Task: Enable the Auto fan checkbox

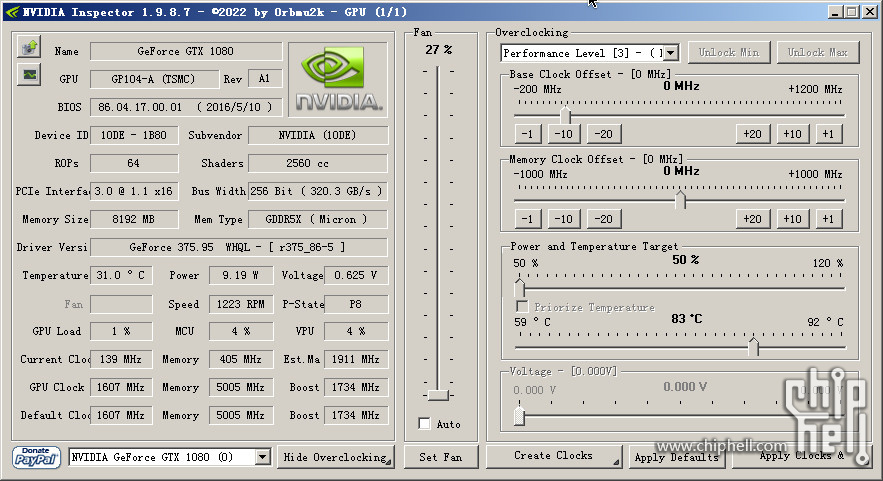Action: pos(425,424)
